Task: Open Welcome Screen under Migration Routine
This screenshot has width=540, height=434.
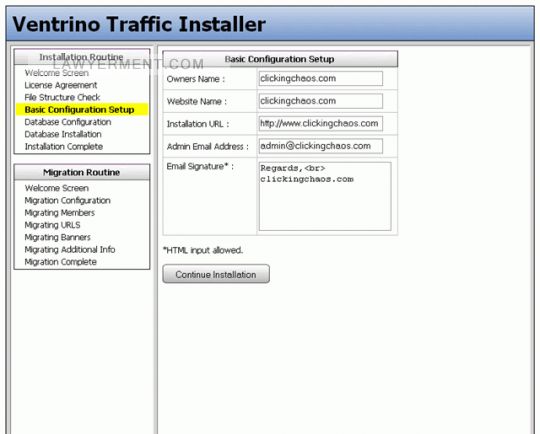Action: click(x=56, y=188)
